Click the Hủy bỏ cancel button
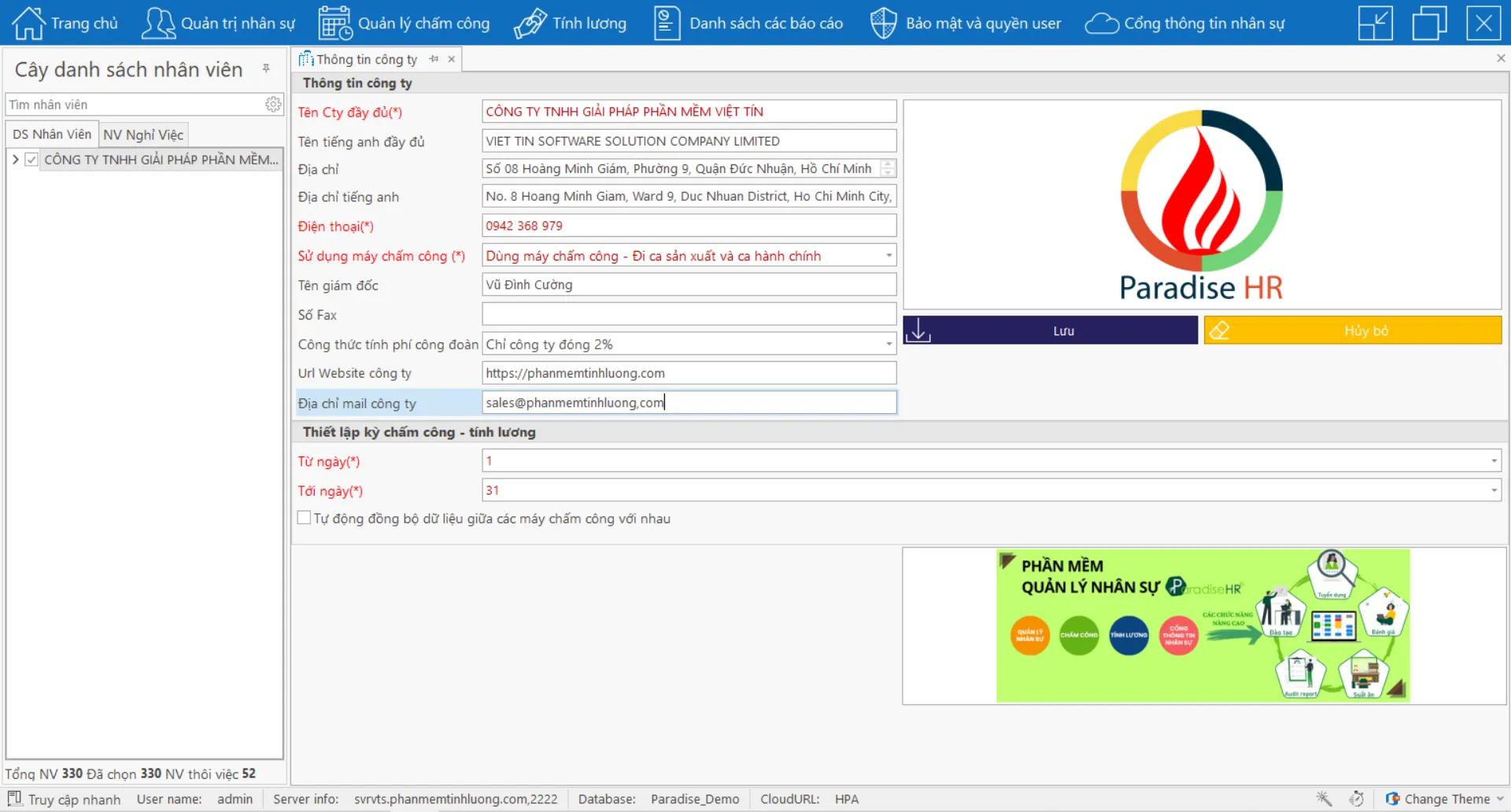 click(1352, 330)
